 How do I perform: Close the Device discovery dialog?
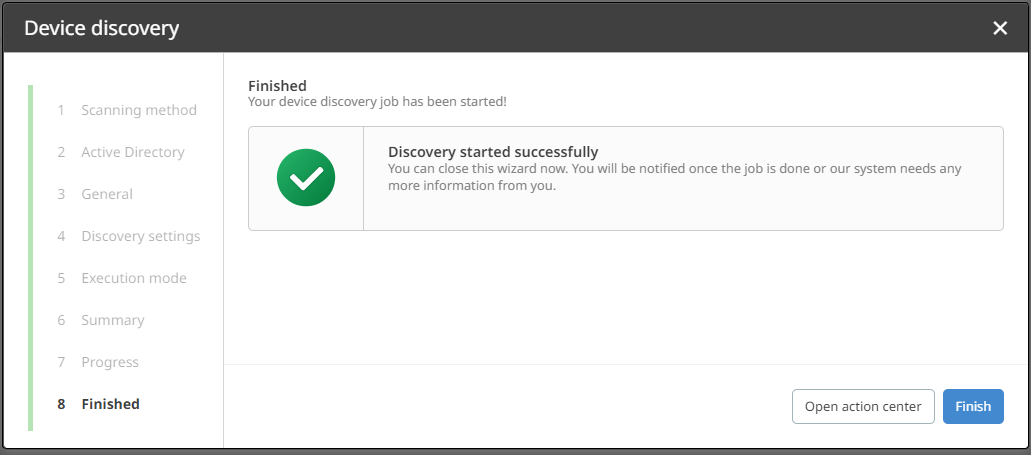pos(1000,28)
